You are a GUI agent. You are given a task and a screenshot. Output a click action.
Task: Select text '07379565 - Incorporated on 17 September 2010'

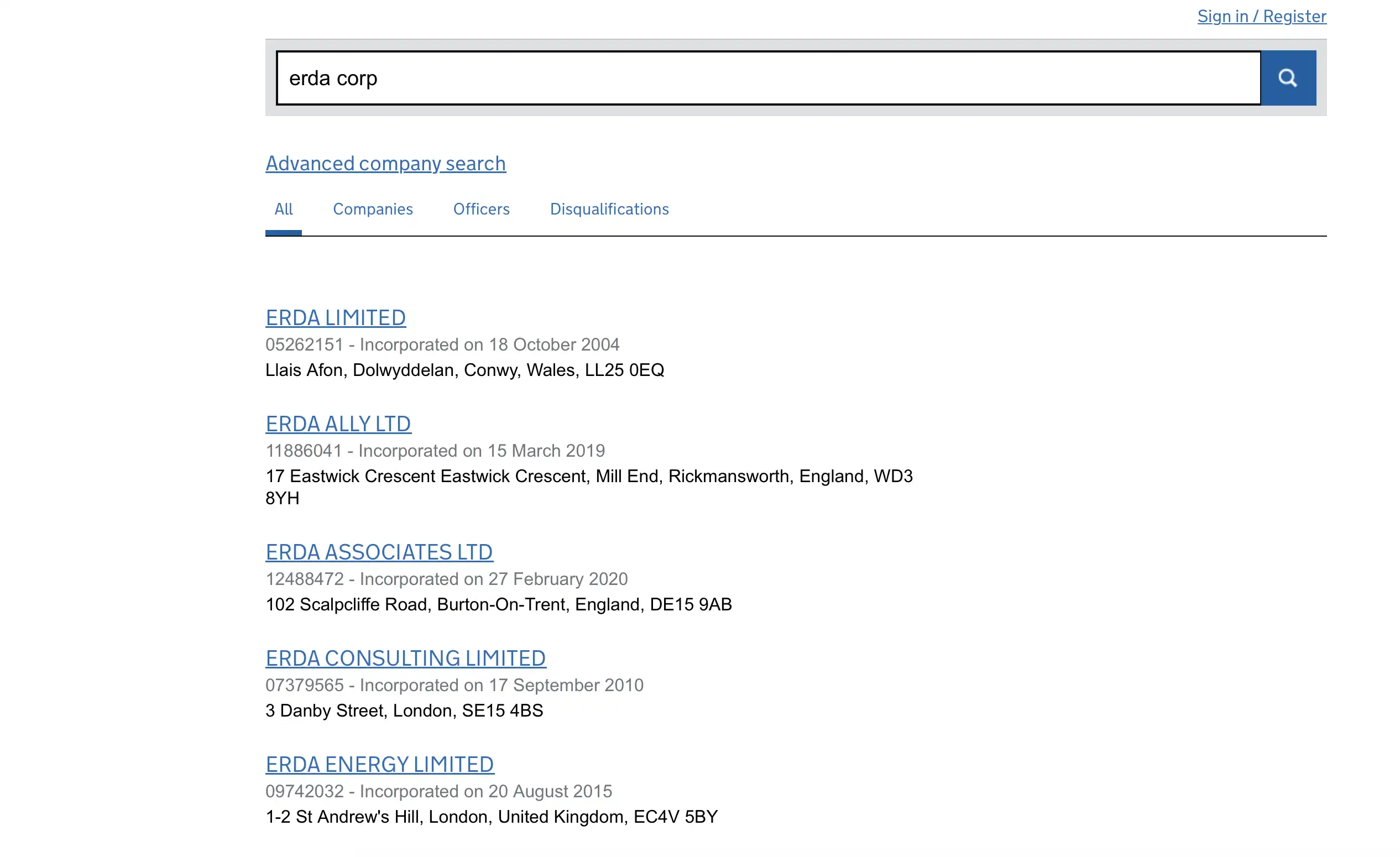[454, 686]
